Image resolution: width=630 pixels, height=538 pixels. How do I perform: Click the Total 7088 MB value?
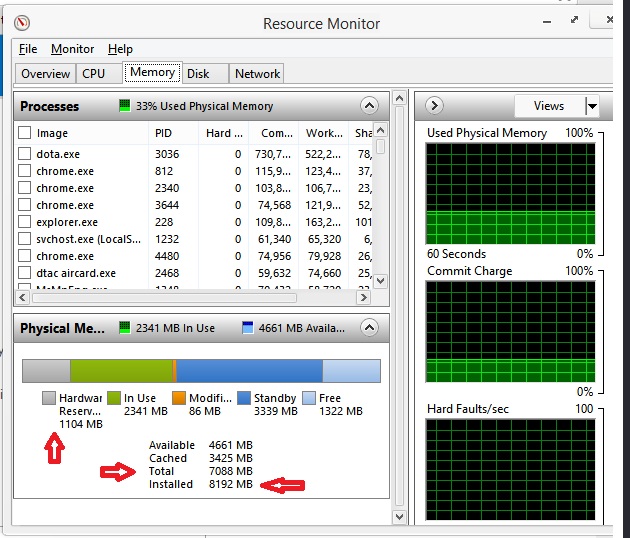tap(231, 471)
